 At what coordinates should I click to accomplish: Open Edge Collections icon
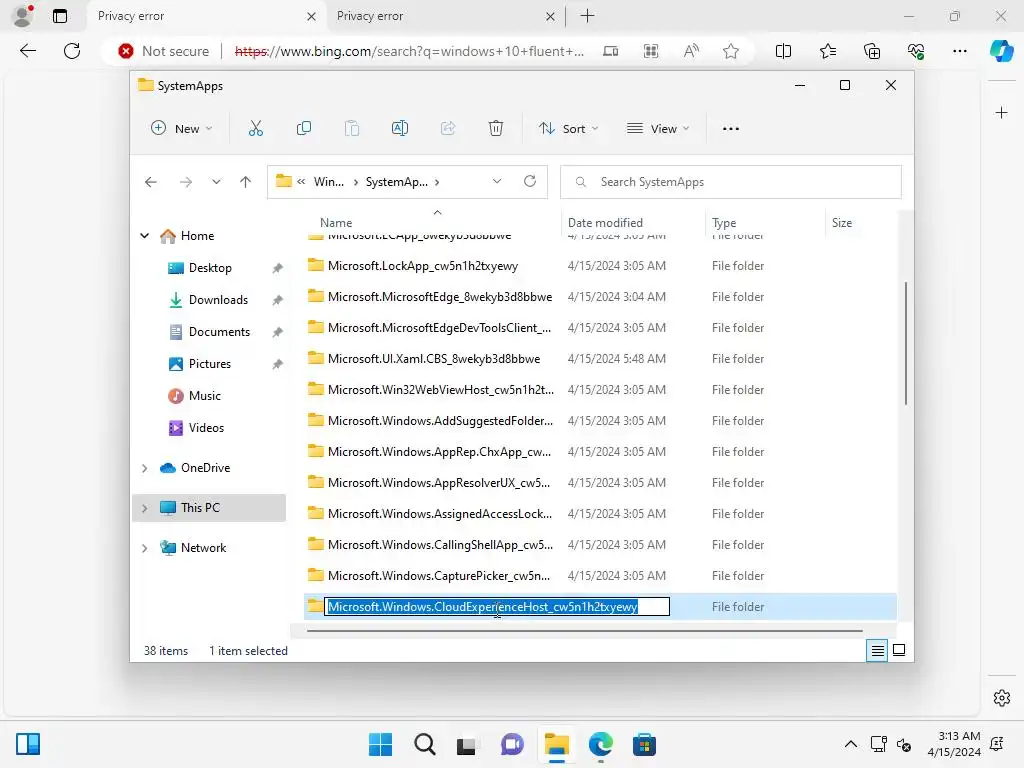pyautogui.click(x=872, y=51)
